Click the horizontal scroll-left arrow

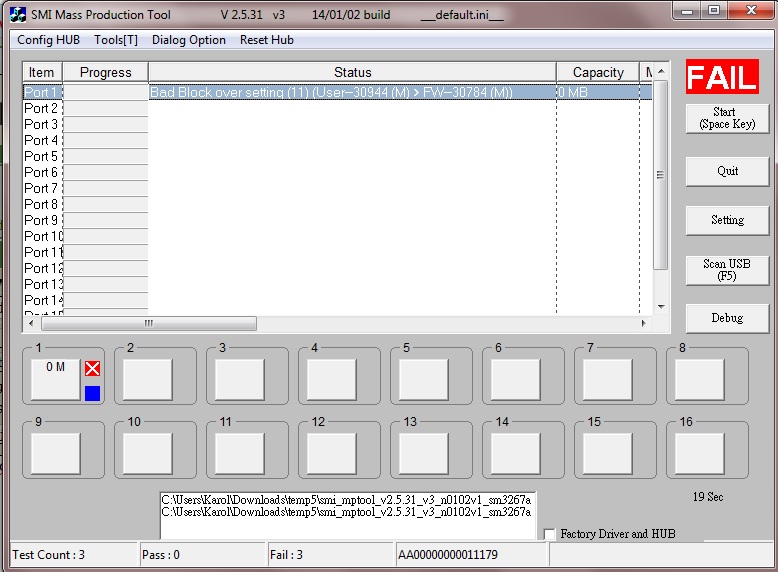(x=31, y=323)
